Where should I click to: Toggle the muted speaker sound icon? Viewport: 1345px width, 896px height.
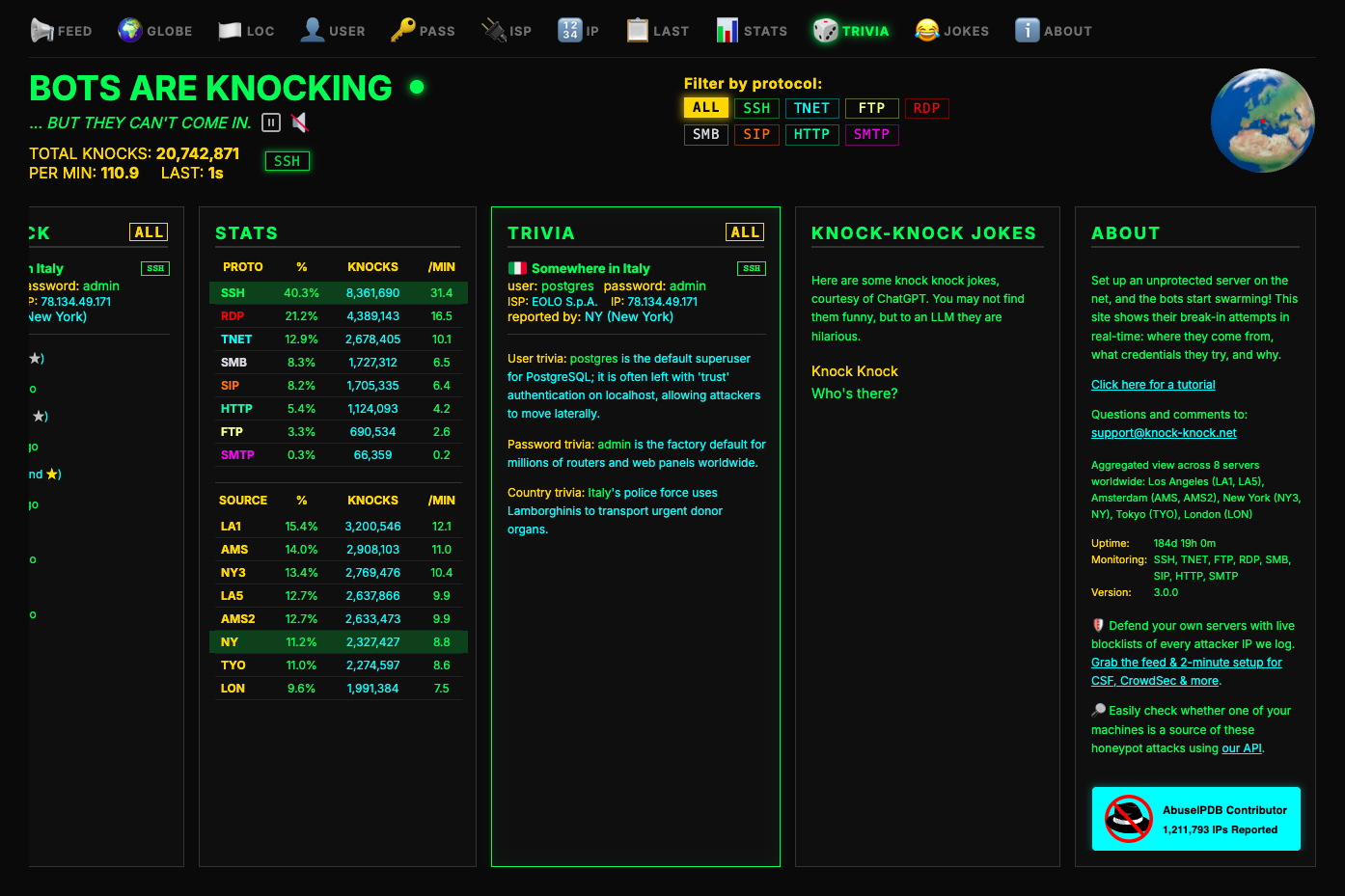(x=299, y=122)
